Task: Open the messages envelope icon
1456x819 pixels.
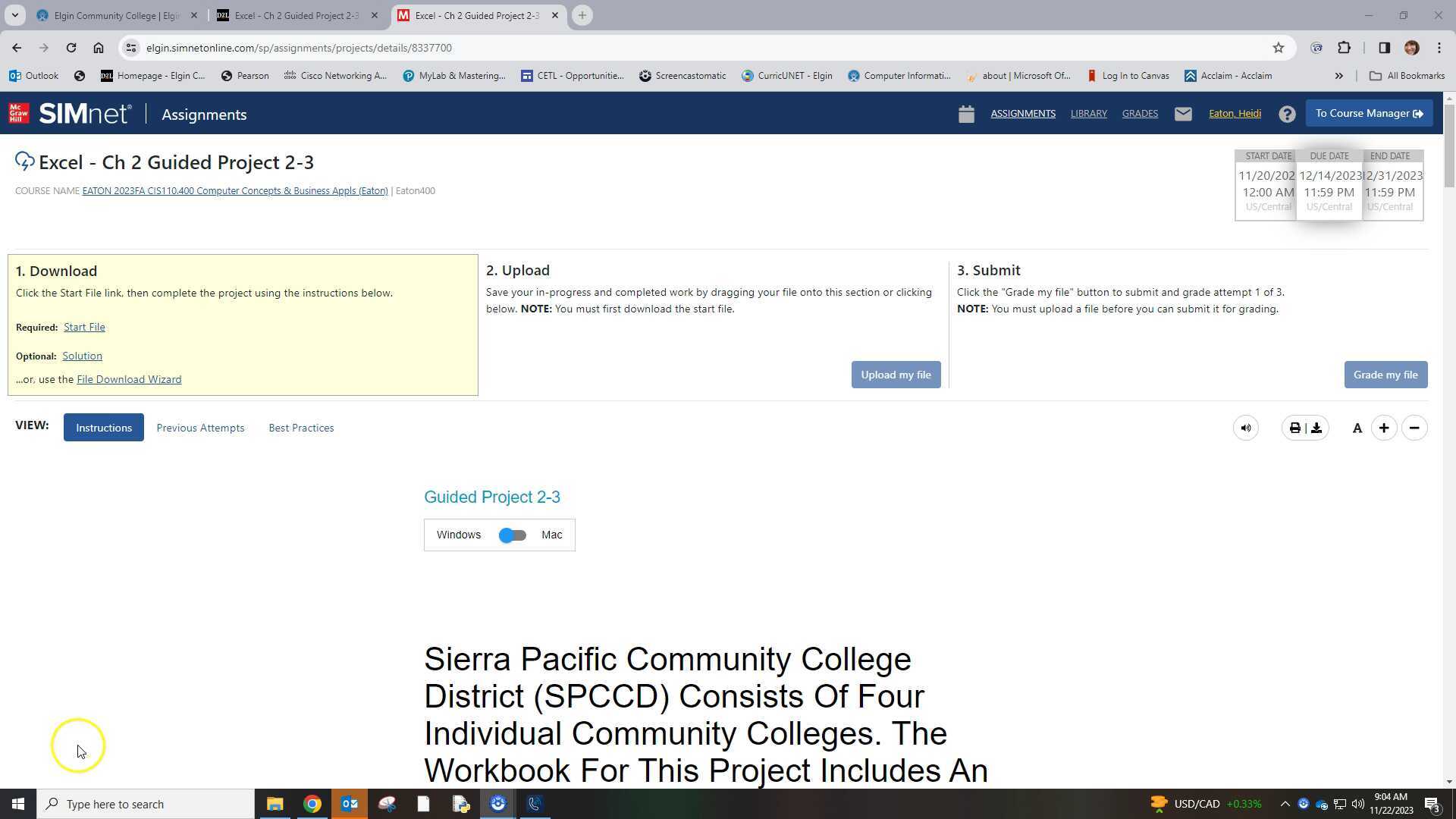Action: pyautogui.click(x=1183, y=114)
